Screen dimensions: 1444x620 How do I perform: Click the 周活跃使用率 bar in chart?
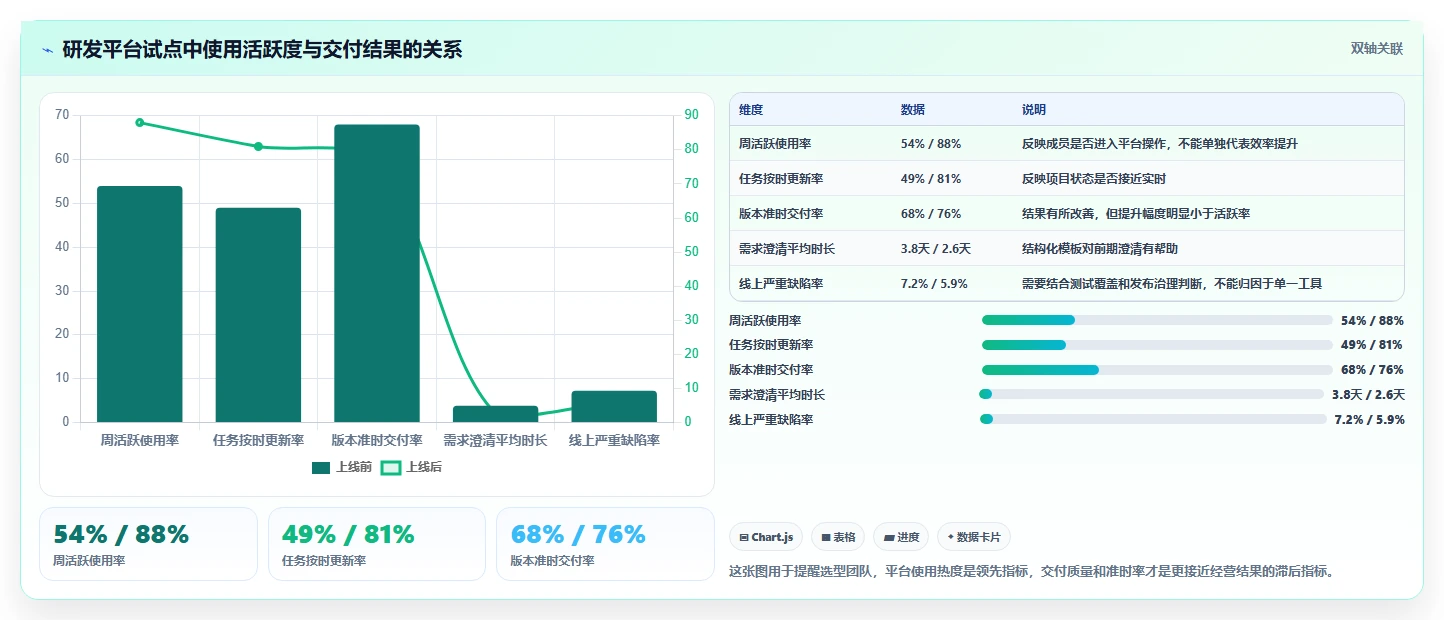point(140,304)
